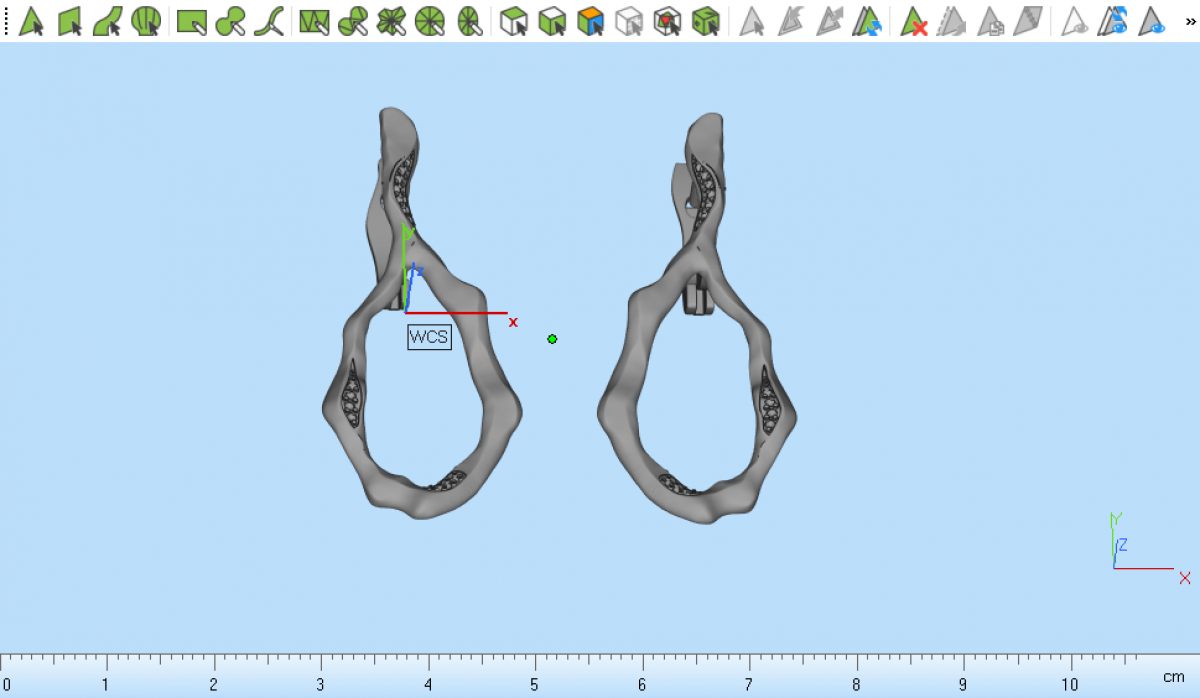Pick the rectangle brush marking tool

(191, 21)
